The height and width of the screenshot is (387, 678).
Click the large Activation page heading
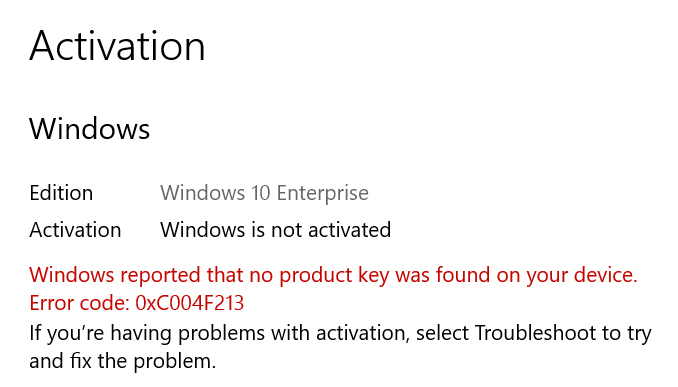(117, 46)
